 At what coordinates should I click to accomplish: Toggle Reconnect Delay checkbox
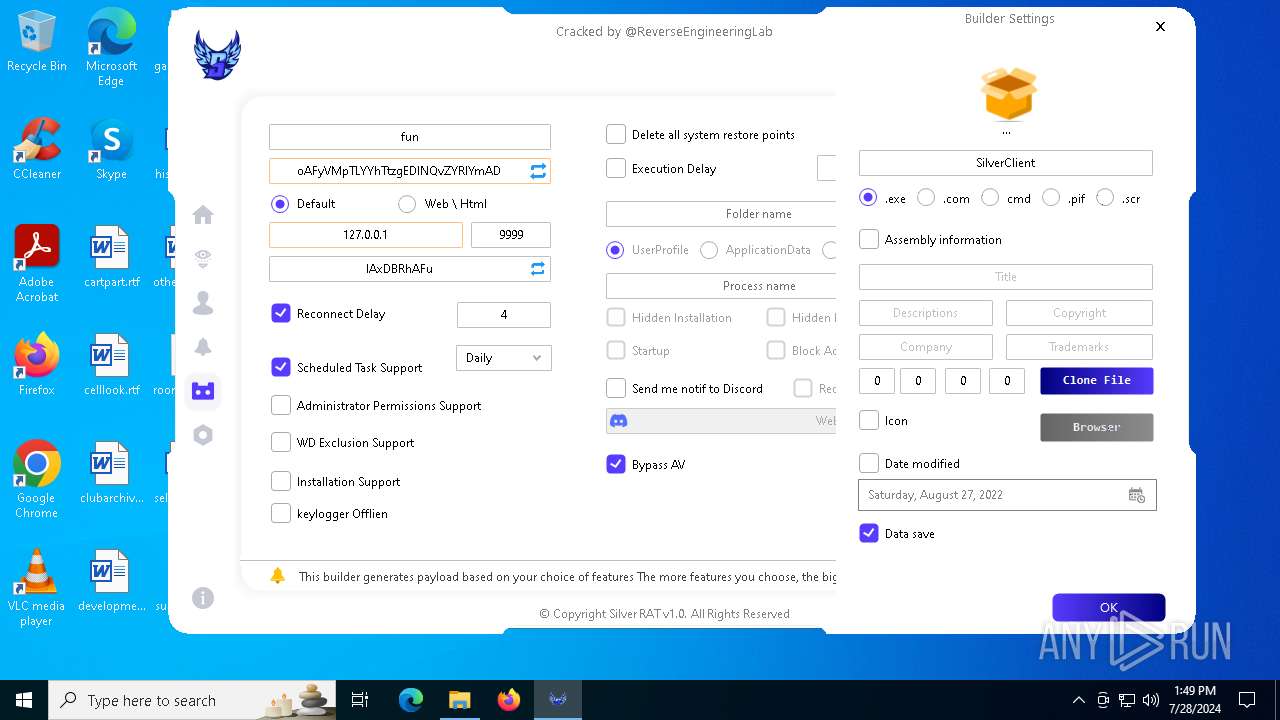point(281,313)
